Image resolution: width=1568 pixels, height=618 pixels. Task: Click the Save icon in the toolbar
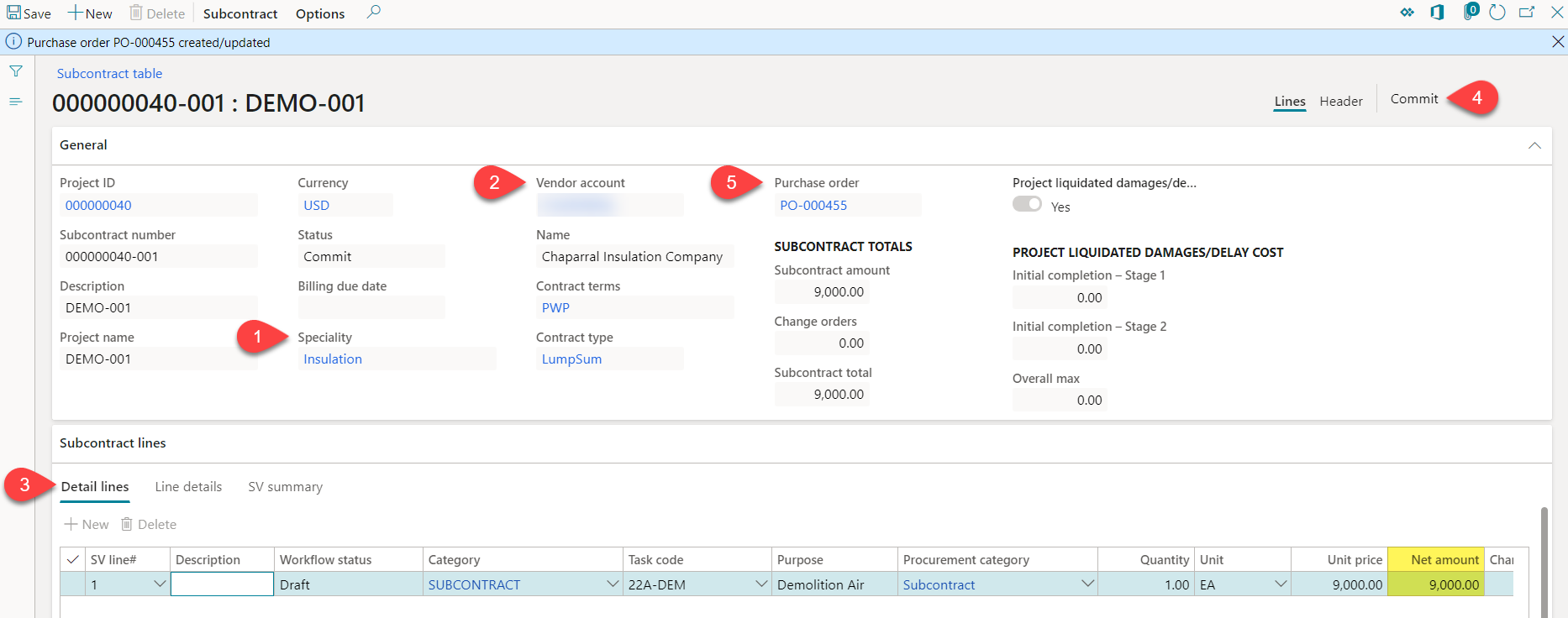coord(14,13)
